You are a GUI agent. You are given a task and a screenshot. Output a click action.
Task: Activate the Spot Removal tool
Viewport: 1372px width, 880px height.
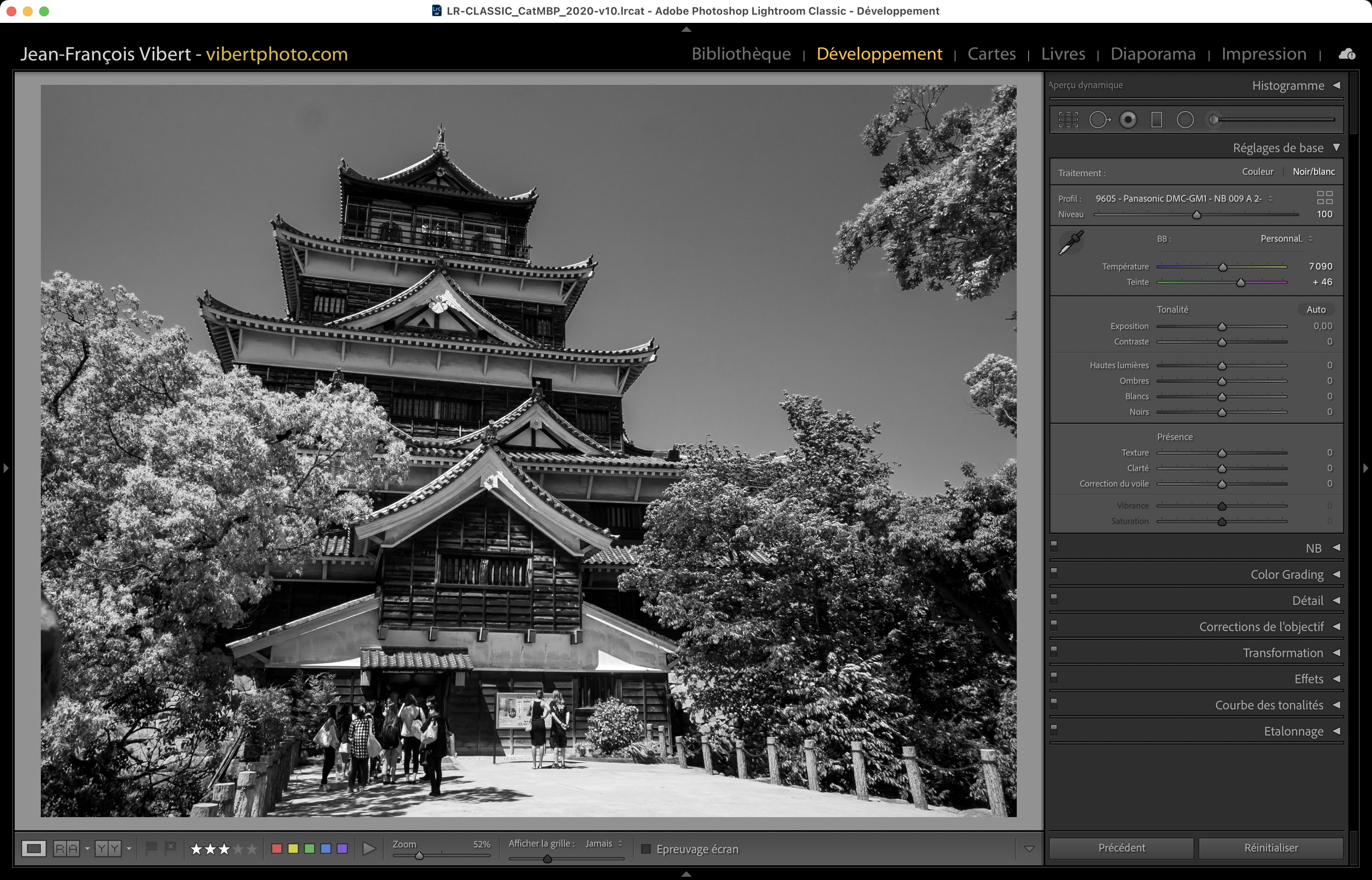coord(1099,120)
